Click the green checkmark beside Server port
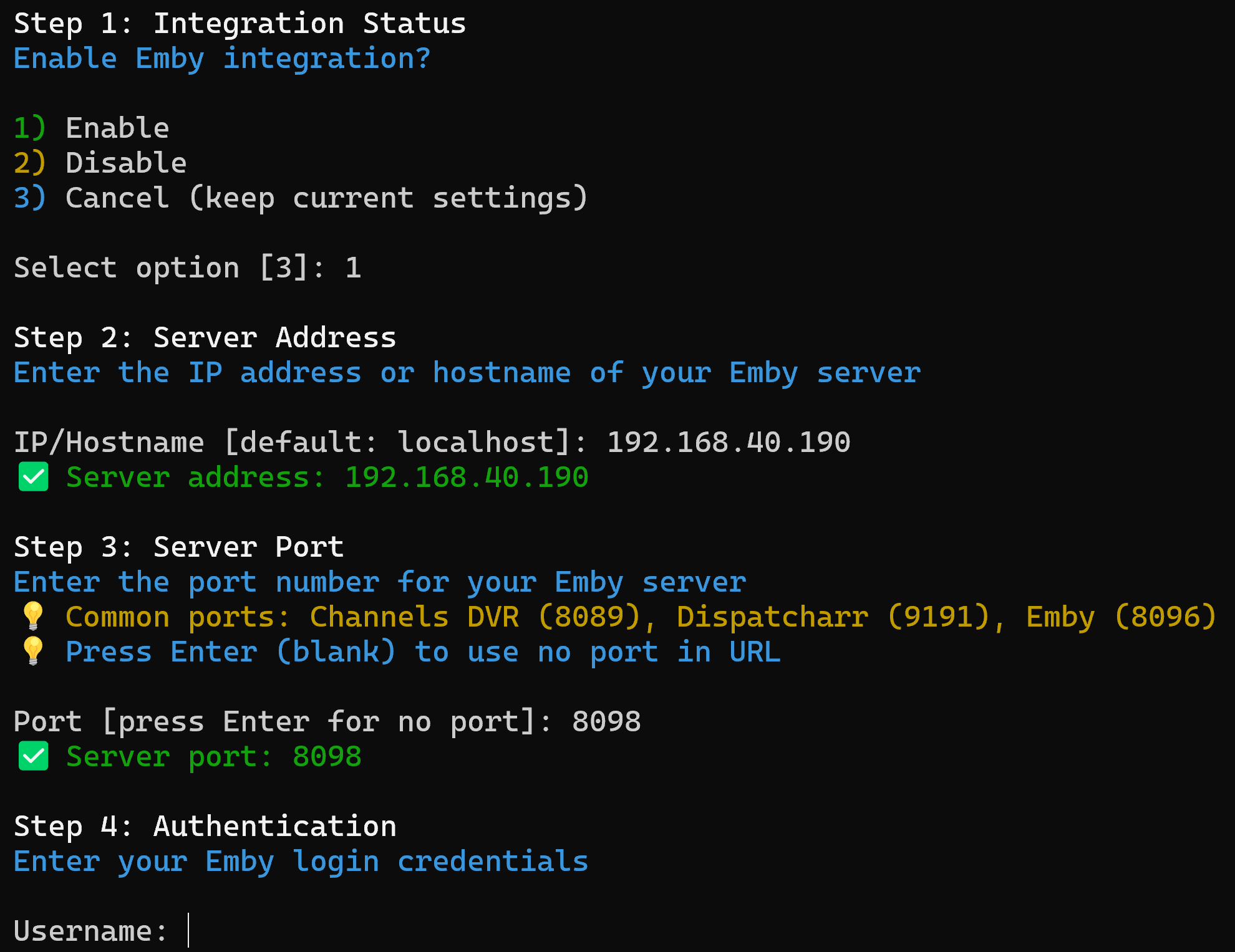1235x952 pixels. 33,757
